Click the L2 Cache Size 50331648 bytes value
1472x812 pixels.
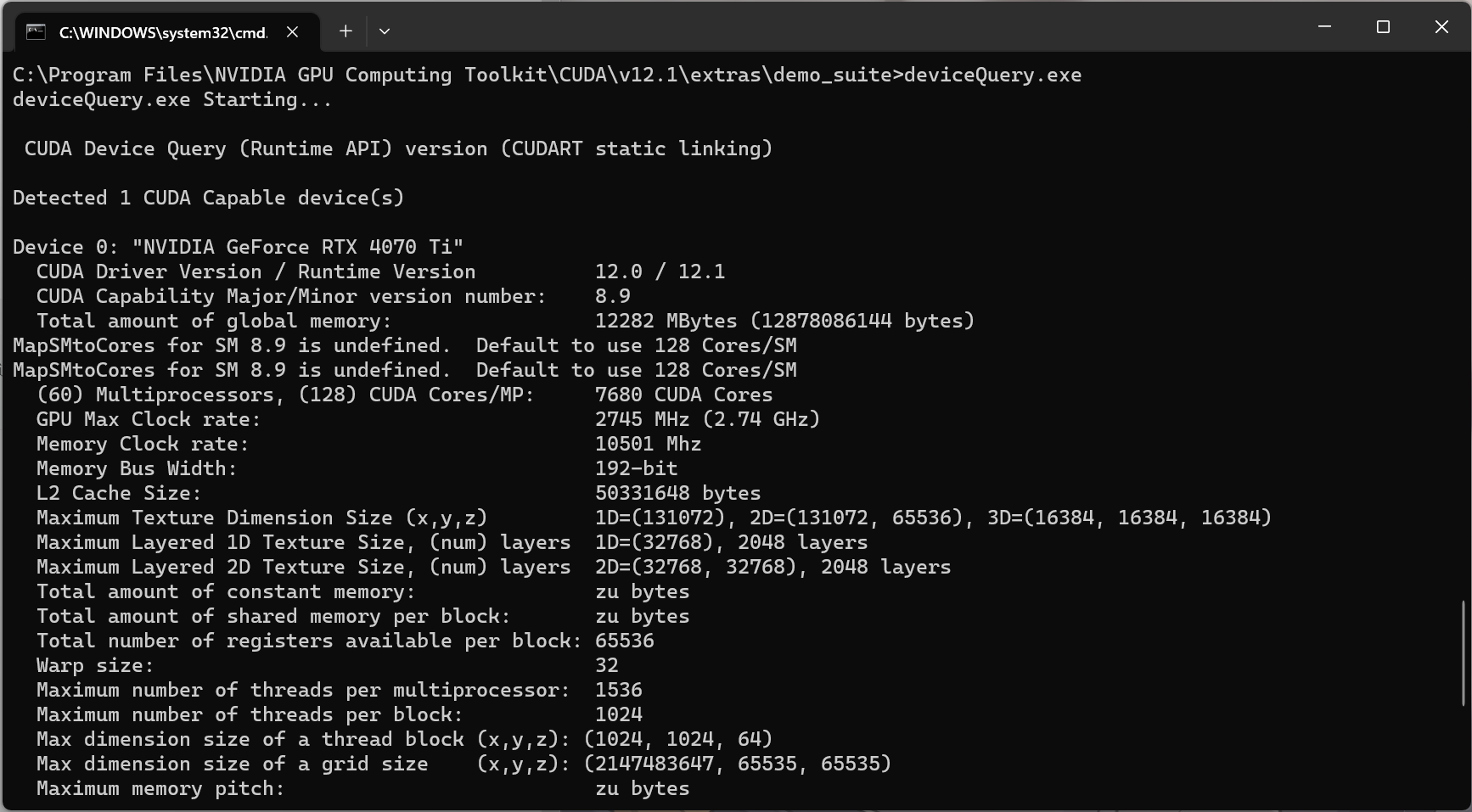pos(678,493)
